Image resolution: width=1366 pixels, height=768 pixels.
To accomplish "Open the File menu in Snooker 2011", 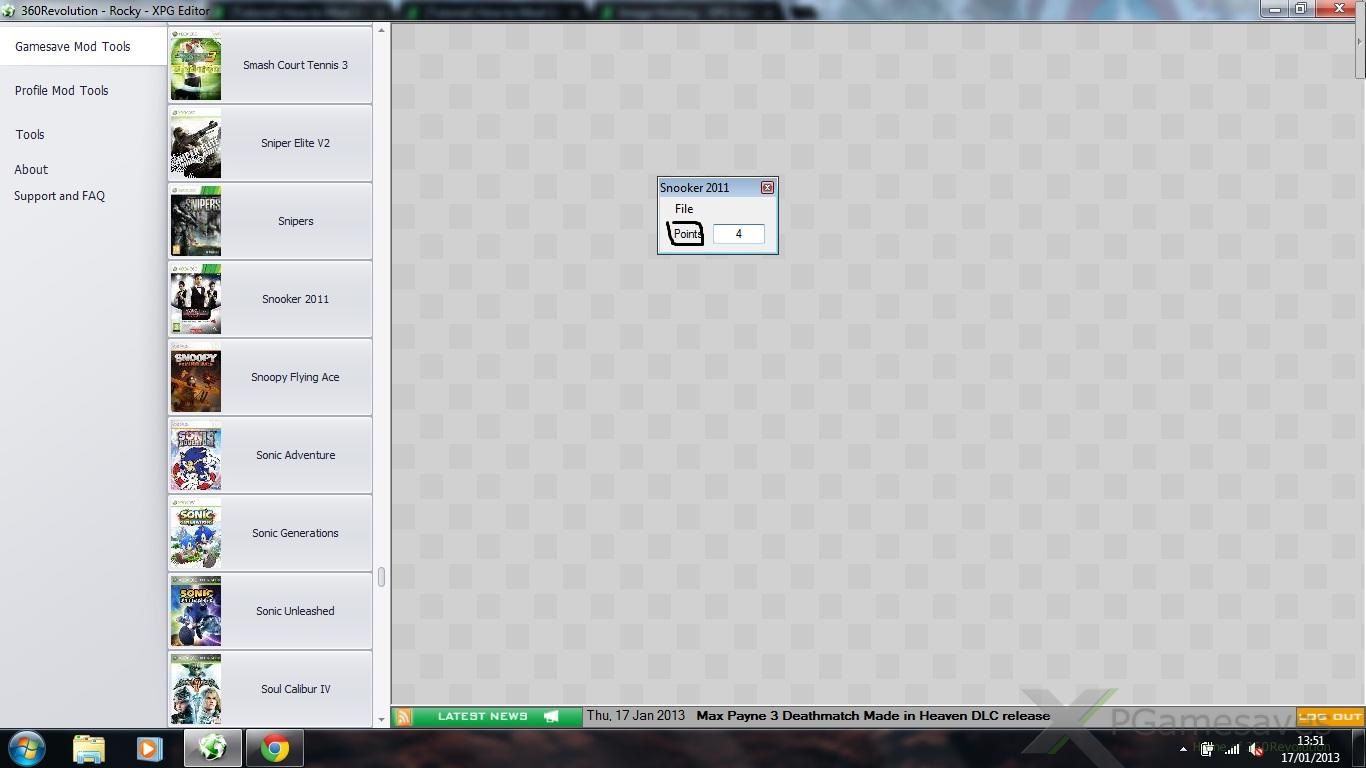I will [x=684, y=209].
